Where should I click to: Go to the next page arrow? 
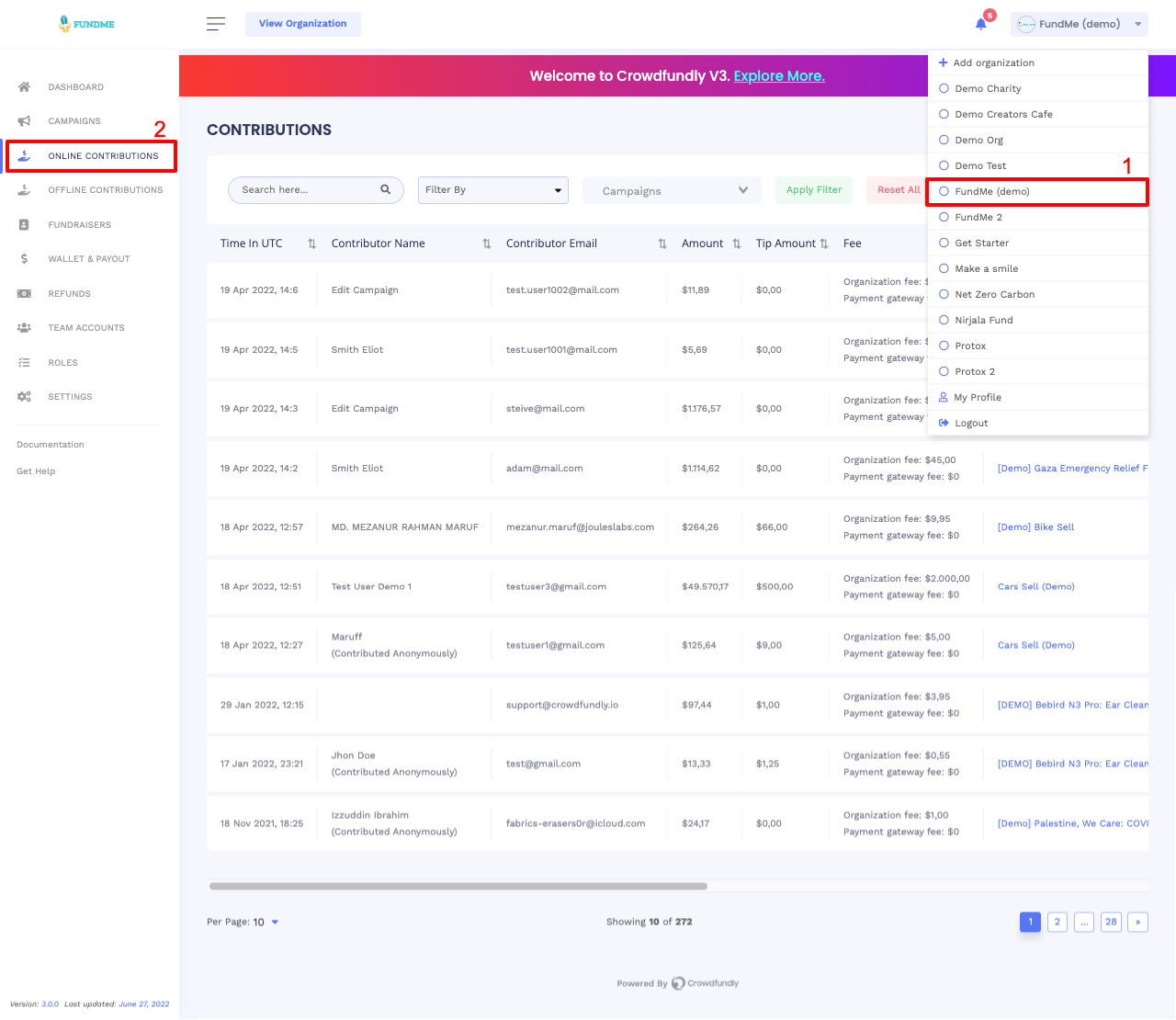pyautogui.click(x=1138, y=922)
